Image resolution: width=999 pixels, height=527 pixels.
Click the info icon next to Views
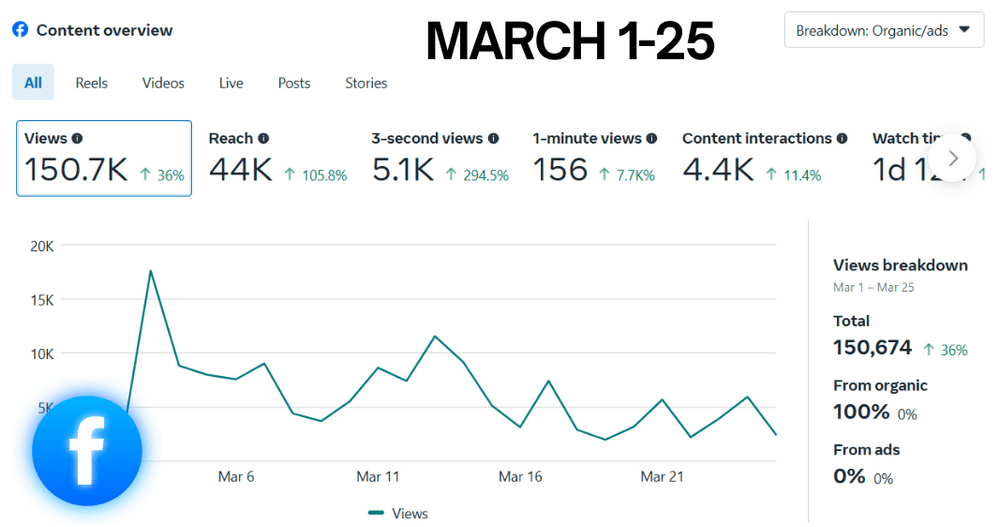coord(77,138)
